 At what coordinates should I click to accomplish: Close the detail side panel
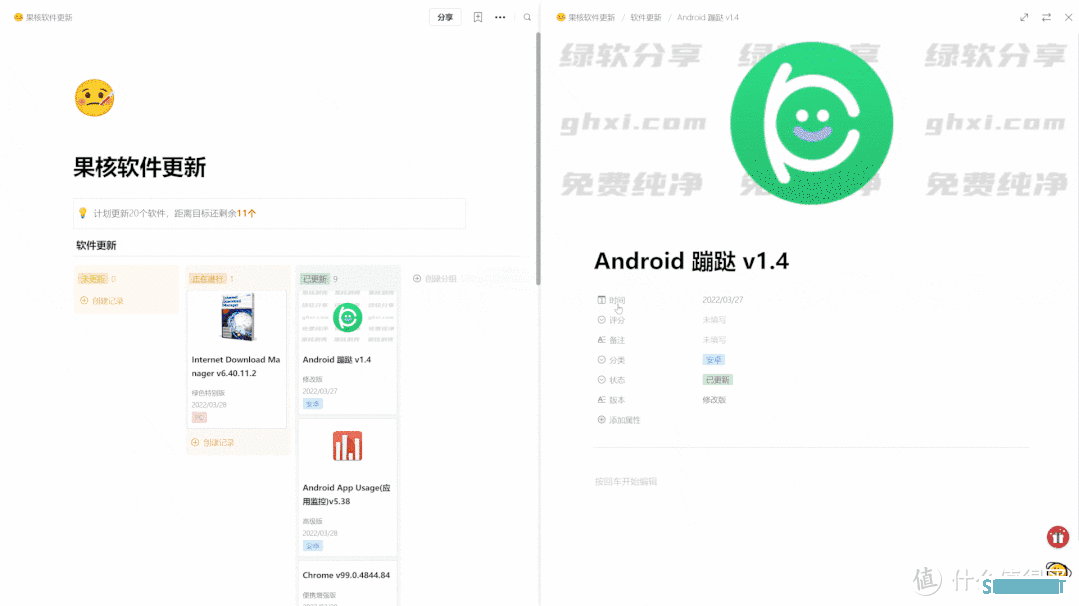[1068, 17]
